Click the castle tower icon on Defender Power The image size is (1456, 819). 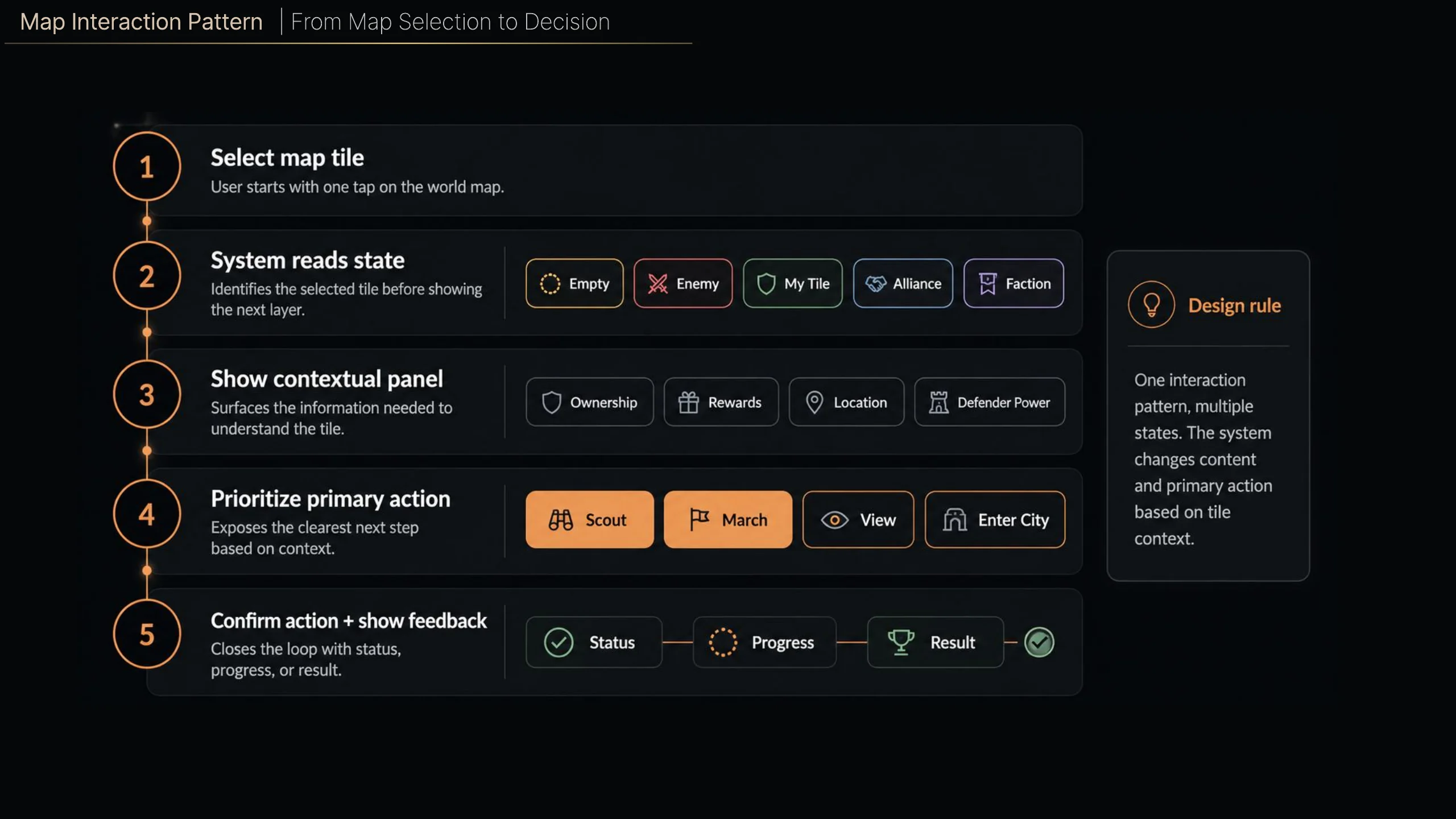coord(938,402)
